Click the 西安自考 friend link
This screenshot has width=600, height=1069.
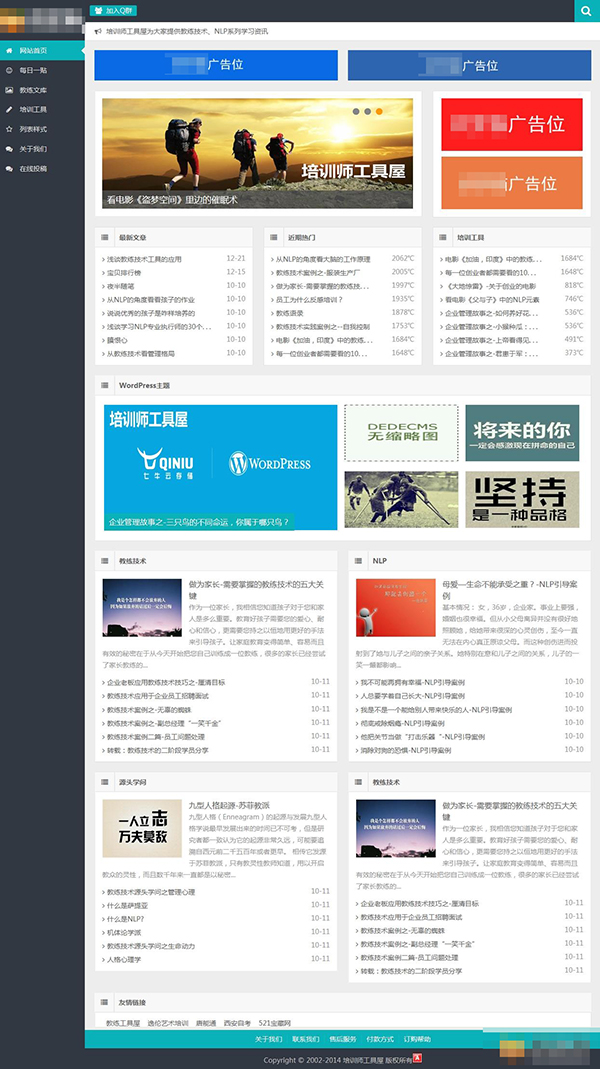237,1023
